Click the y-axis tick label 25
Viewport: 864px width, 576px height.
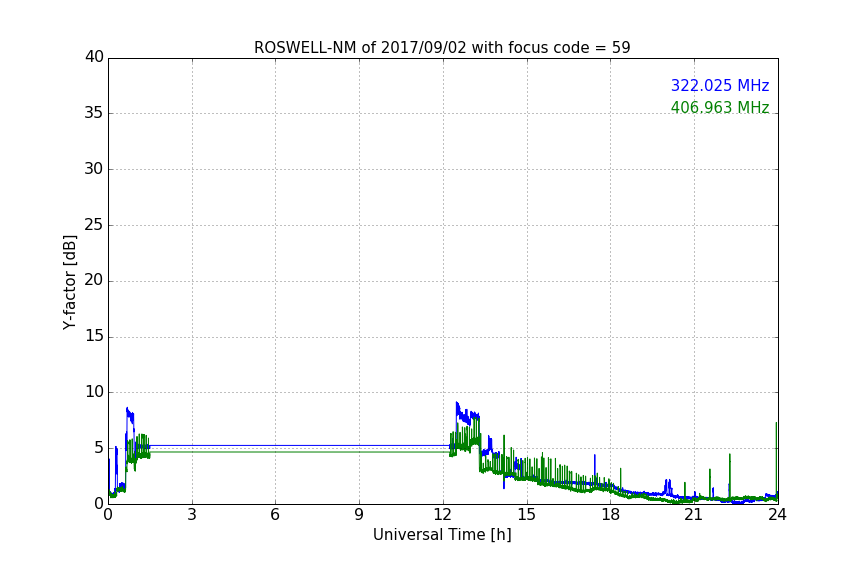pyautogui.click(x=94, y=224)
